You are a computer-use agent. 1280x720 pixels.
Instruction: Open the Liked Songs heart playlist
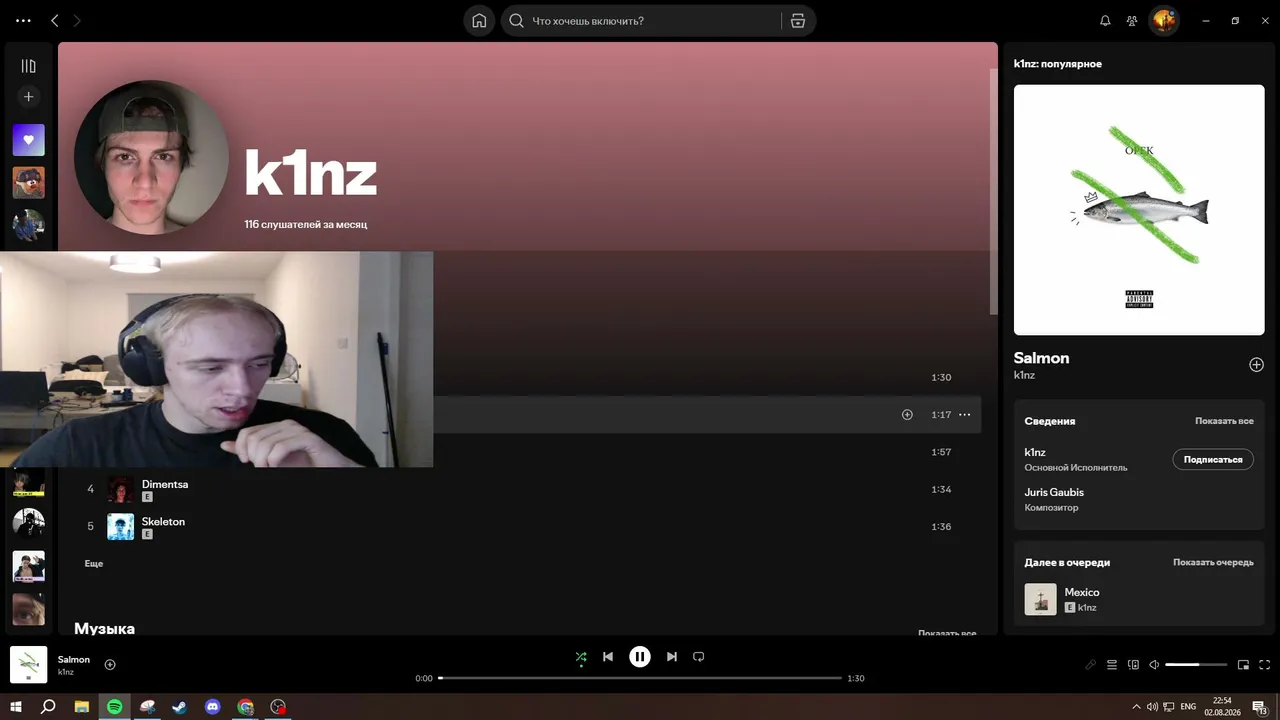point(28,140)
